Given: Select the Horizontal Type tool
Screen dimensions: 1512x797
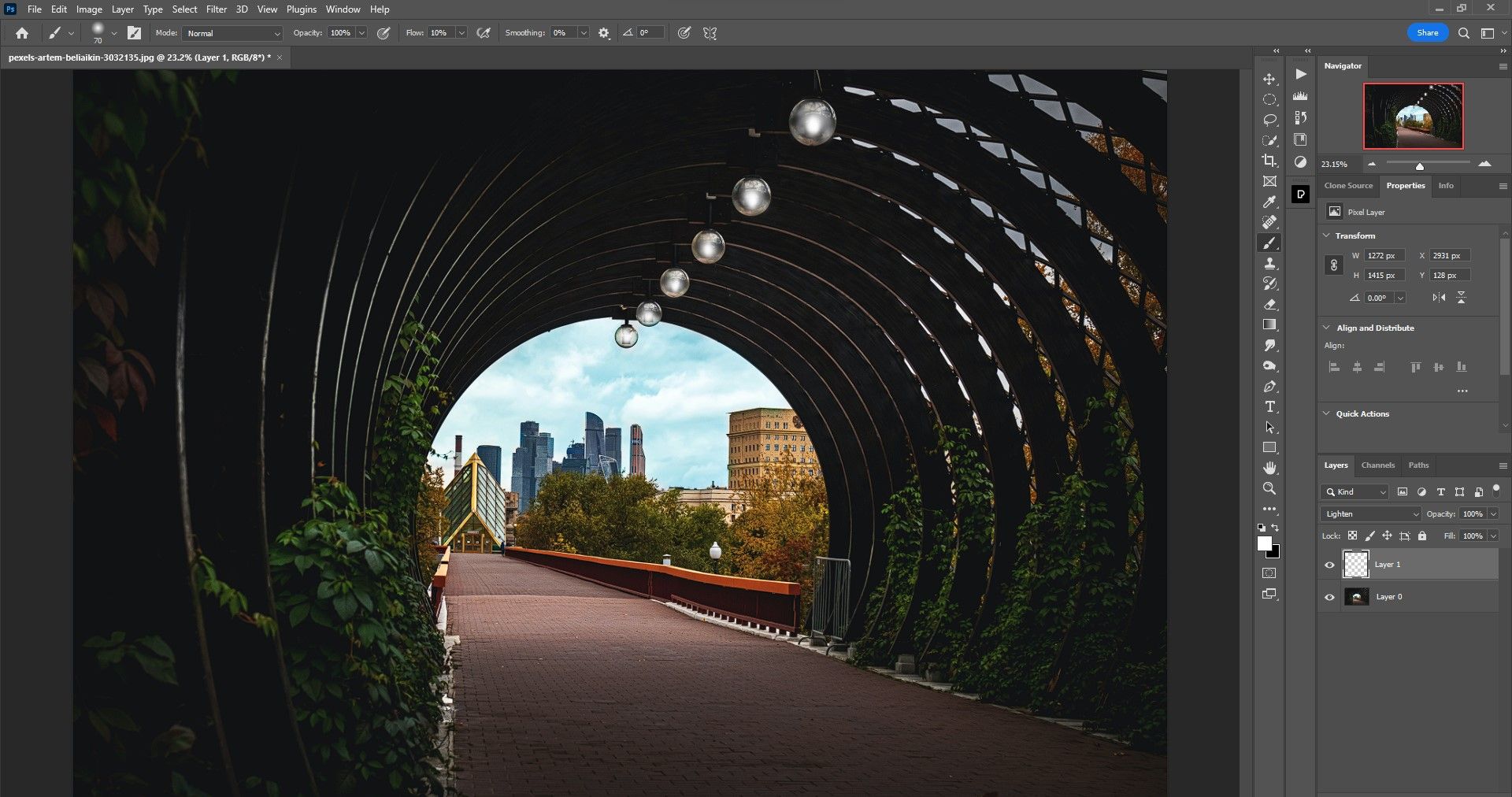Looking at the screenshot, I should tap(1269, 407).
